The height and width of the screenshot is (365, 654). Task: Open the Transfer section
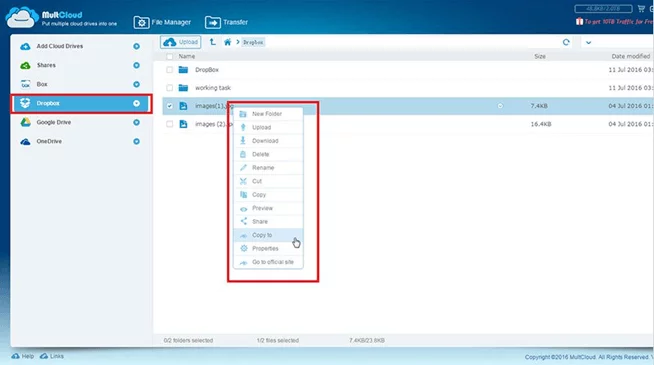click(226, 22)
